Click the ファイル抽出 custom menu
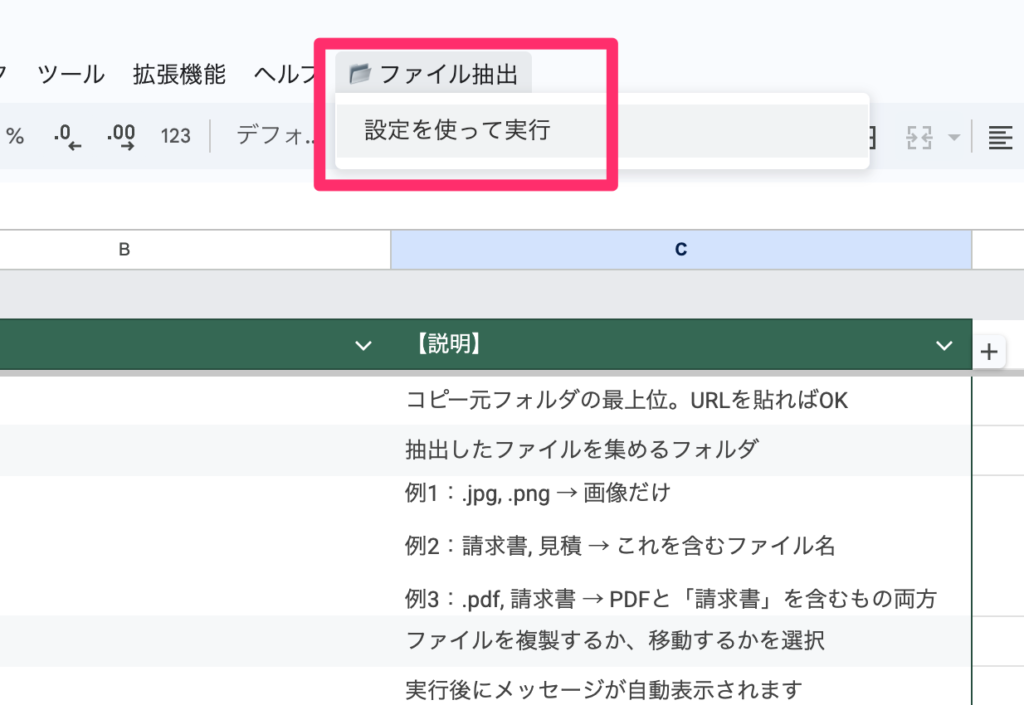1024x705 pixels. pyautogui.click(x=434, y=73)
